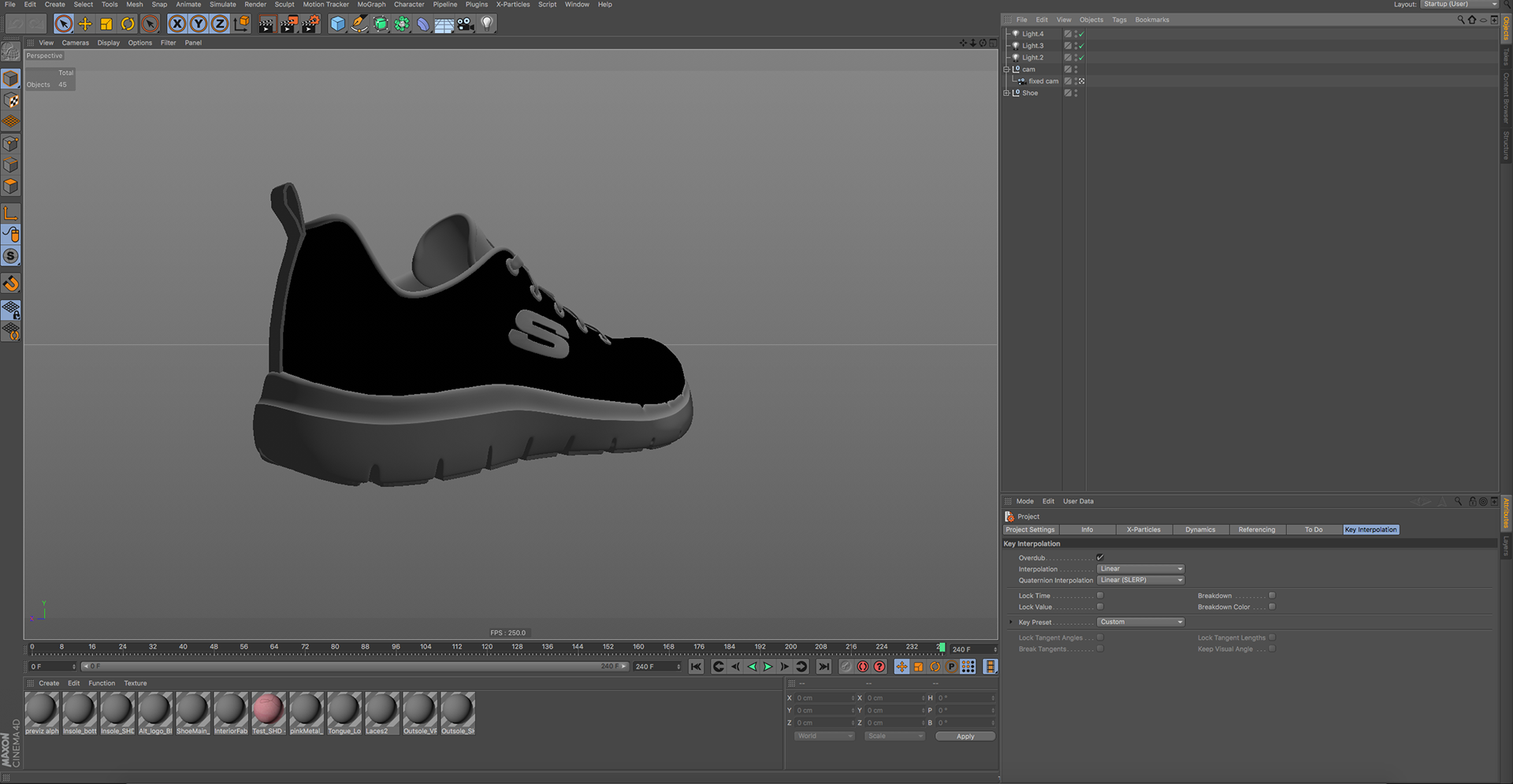Open the World coordinate dropdown

pyautogui.click(x=824, y=736)
